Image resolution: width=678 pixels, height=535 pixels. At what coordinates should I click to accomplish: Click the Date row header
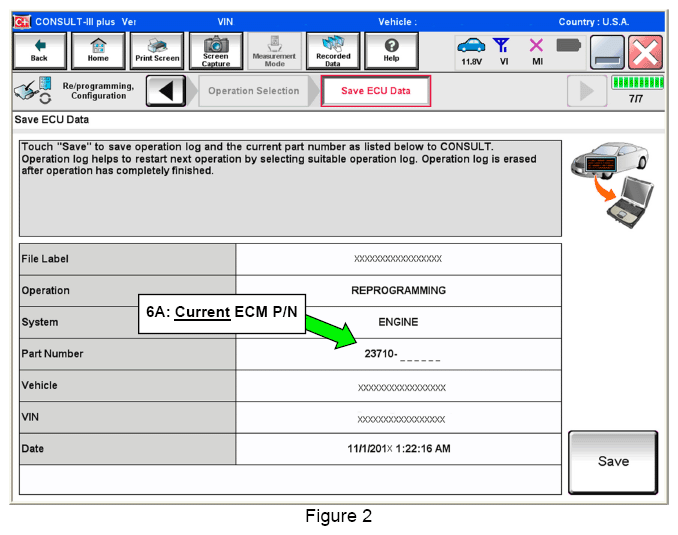pyautogui.click(x=128, y=449)
